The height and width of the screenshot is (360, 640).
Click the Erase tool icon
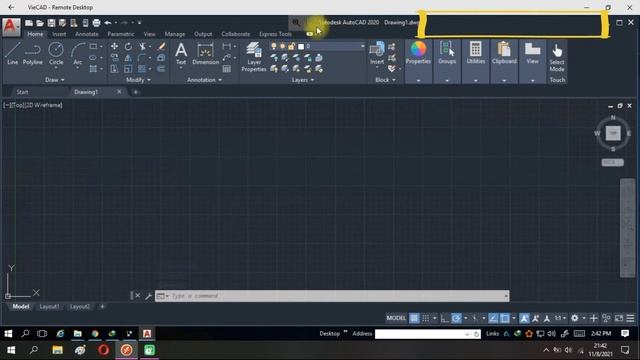(161, 46)
